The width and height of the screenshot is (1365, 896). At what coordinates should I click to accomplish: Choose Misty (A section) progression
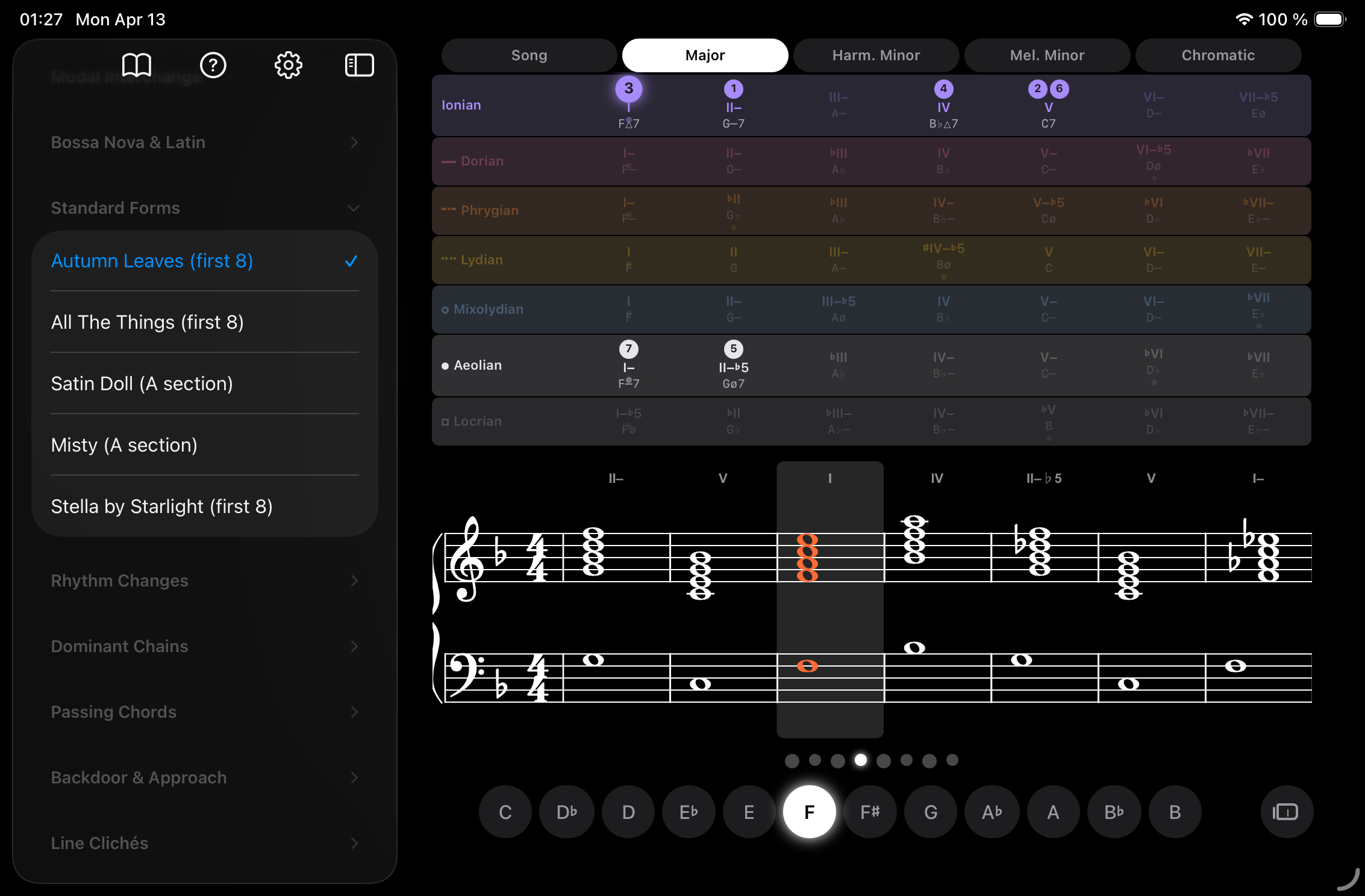click(x=124, y=444)
